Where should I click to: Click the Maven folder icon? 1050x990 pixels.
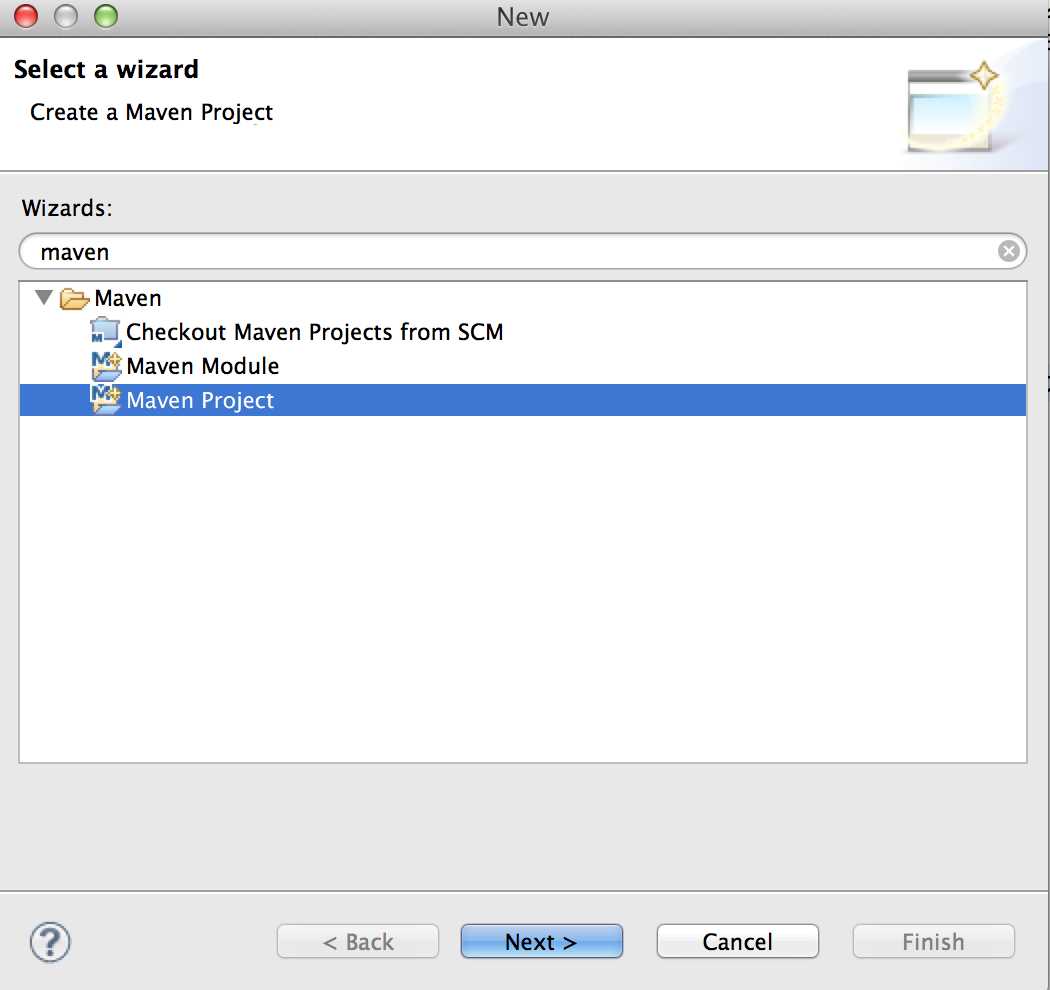coord(74,298)
